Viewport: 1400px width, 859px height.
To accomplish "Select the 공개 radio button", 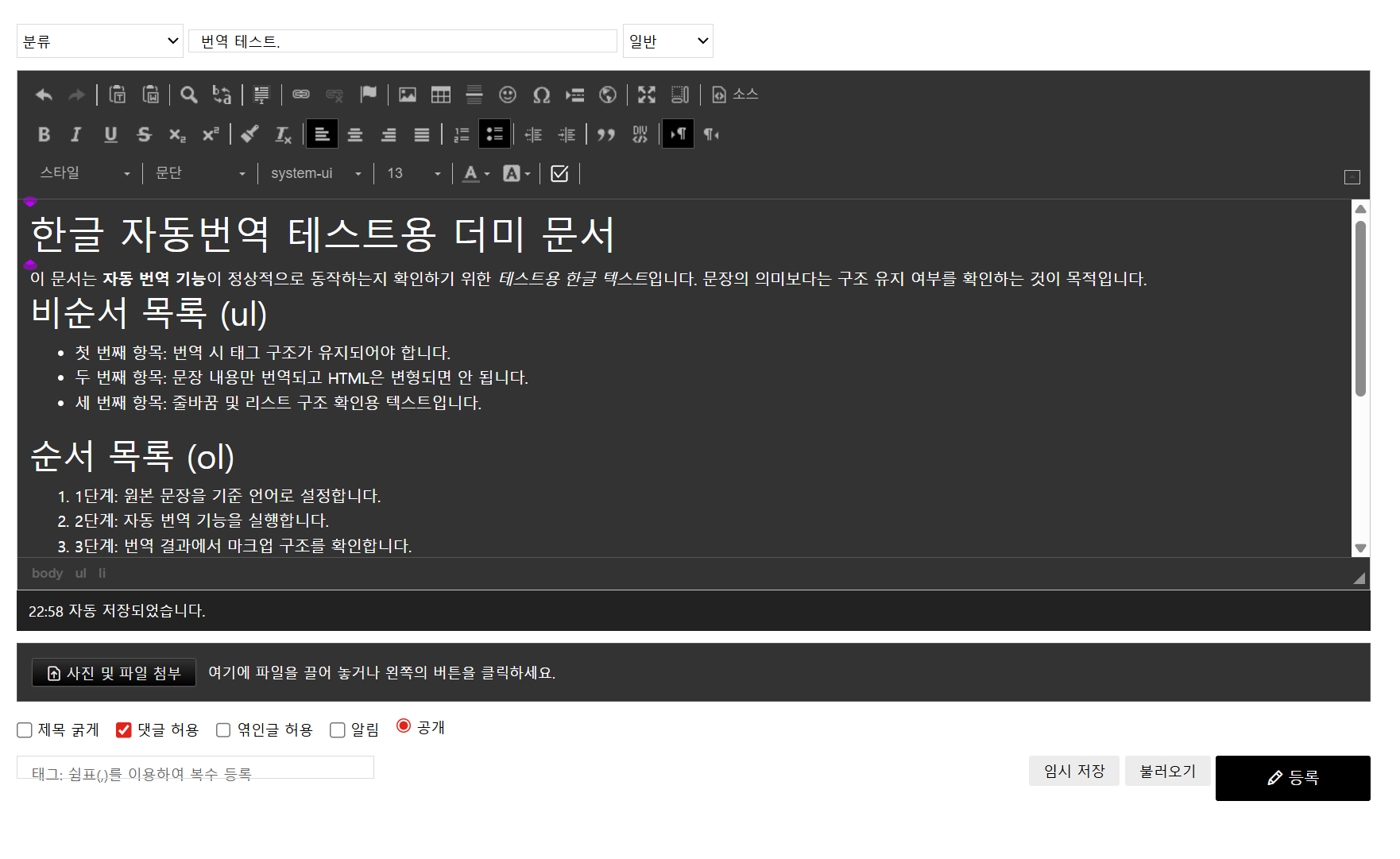I will click(x=404, y=726).
